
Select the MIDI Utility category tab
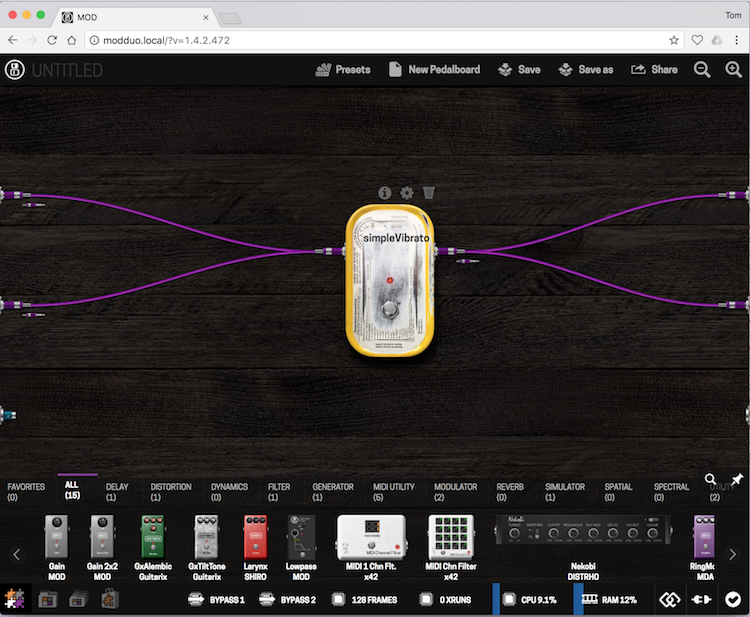(394, 492)
